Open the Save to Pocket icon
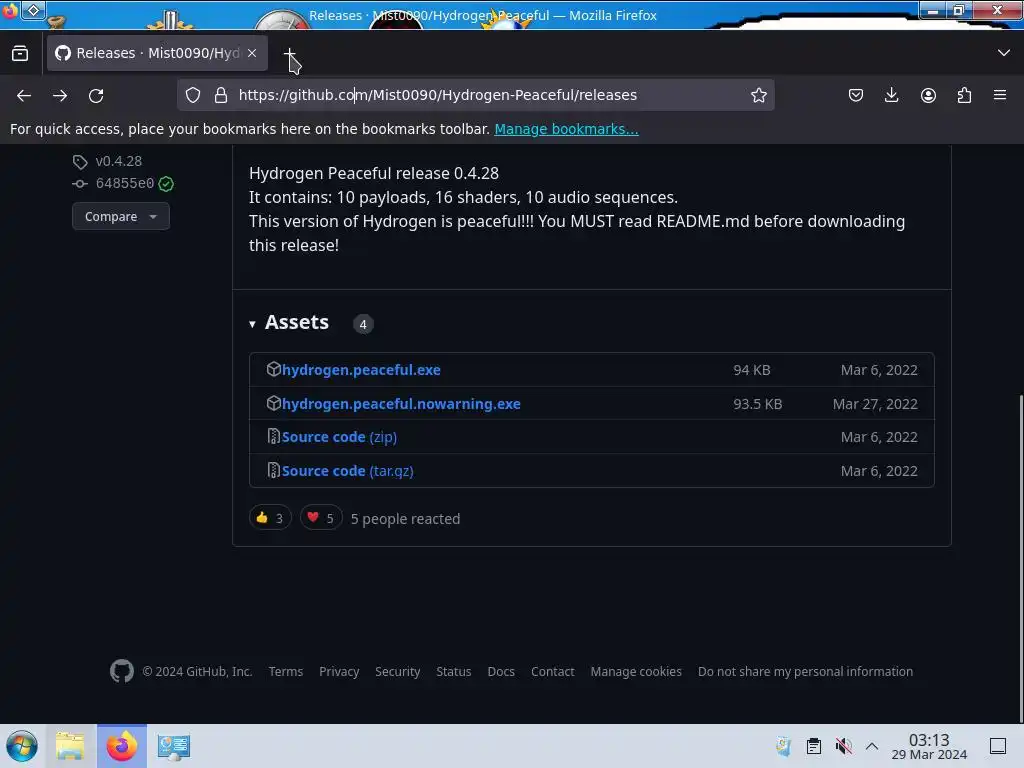 856,95
